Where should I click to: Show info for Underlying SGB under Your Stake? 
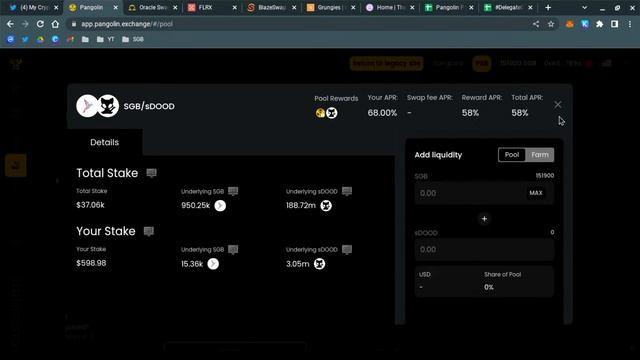(233, 250)
